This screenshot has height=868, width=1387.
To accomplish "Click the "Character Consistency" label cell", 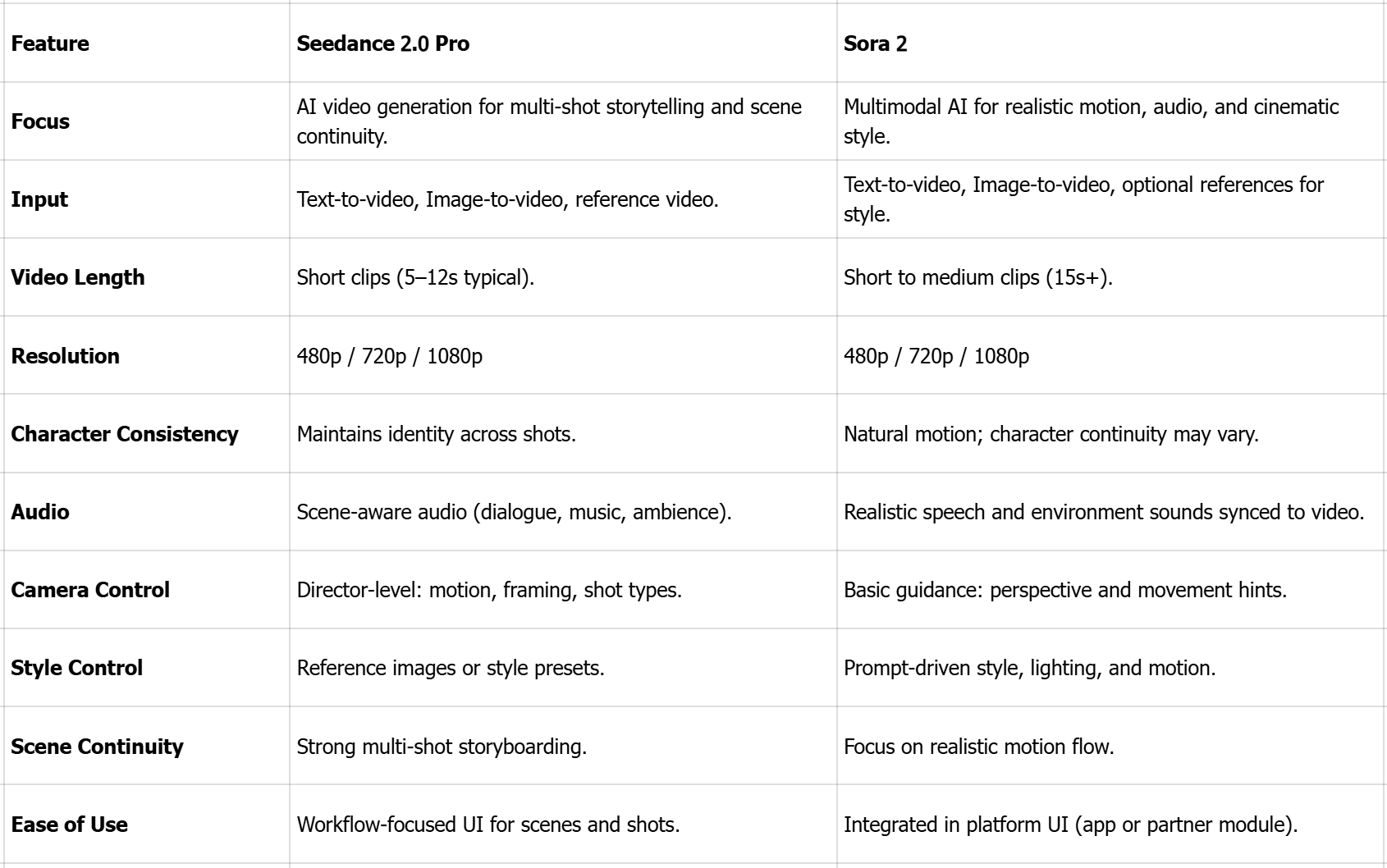I will click(125, 434).
